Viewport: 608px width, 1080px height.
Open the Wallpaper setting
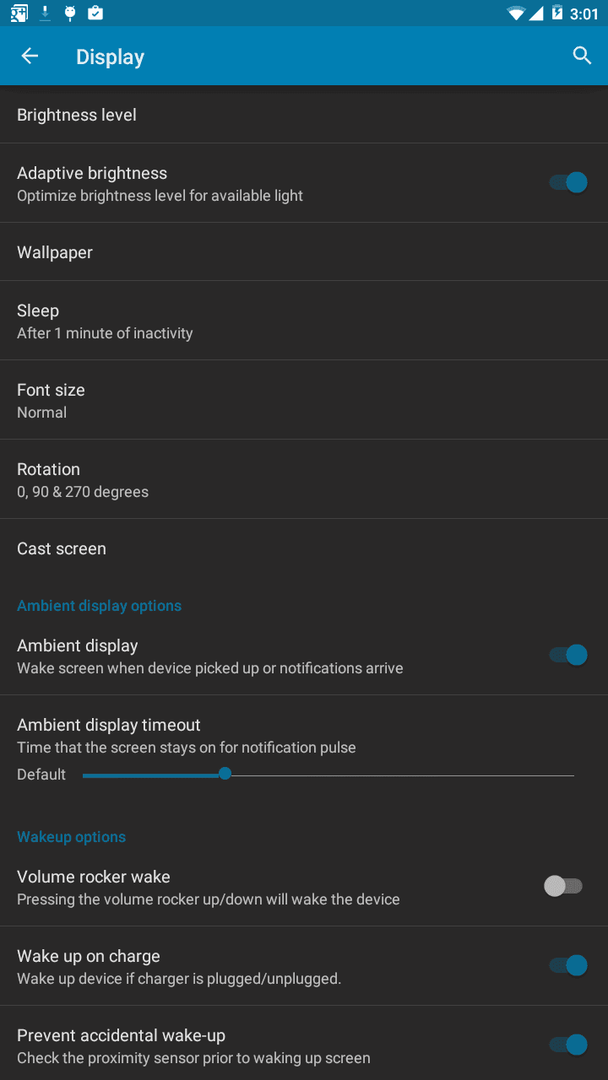tap(304, 252)
